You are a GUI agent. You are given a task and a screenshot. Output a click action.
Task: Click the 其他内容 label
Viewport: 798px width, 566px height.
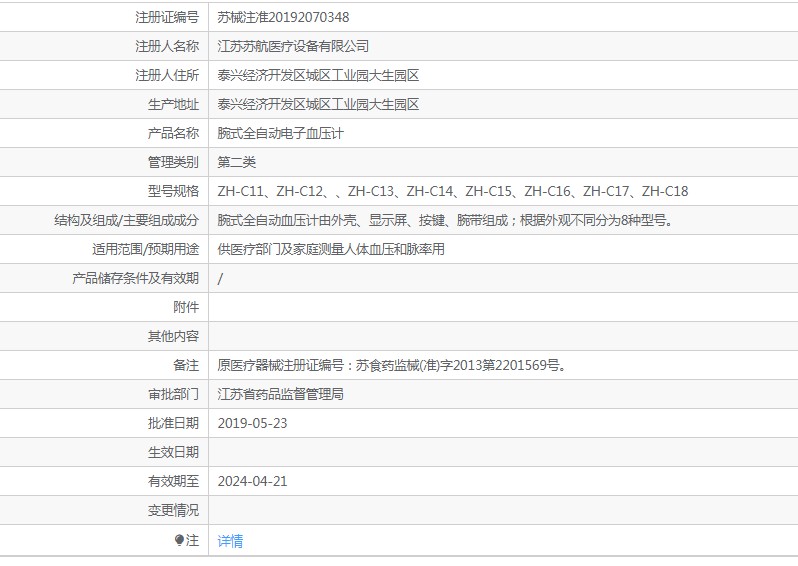[x=173, y=336]
